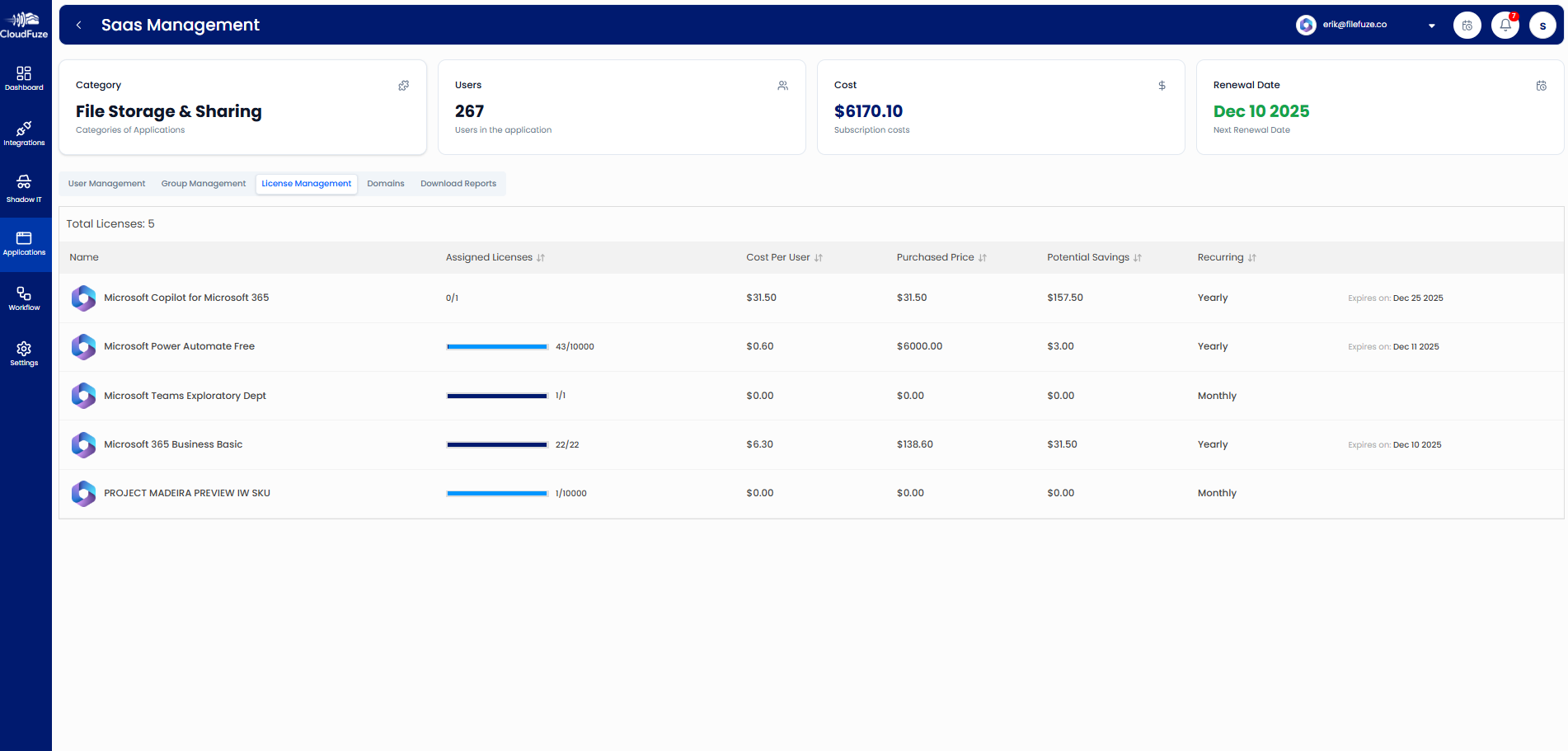
Task: Toggle sorting on the Assigned Licenses column
Action: tap(541, 257)
